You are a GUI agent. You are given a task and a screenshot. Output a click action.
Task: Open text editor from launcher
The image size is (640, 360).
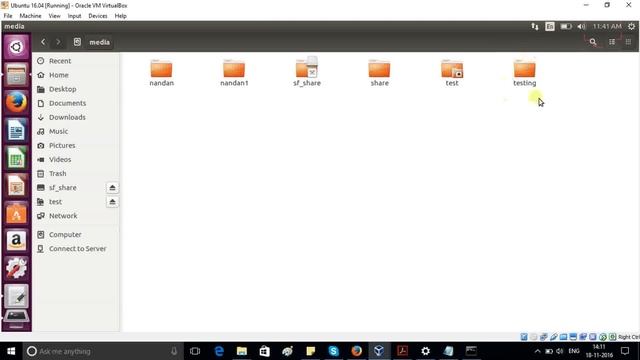[x=16, y=296]
